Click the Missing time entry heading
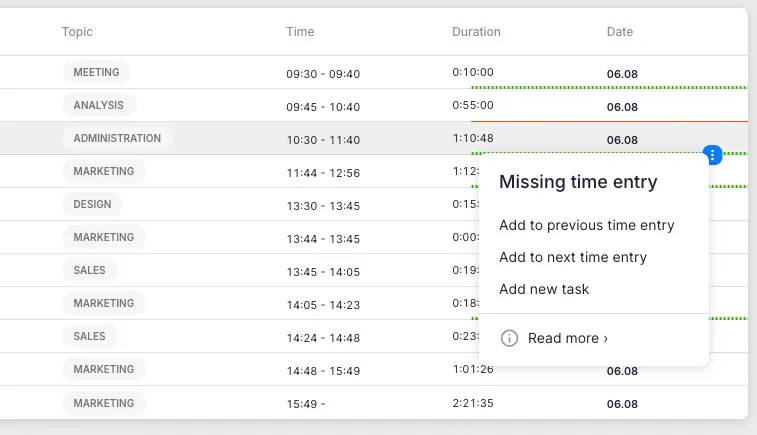The image size is (757, 435). 578,182
